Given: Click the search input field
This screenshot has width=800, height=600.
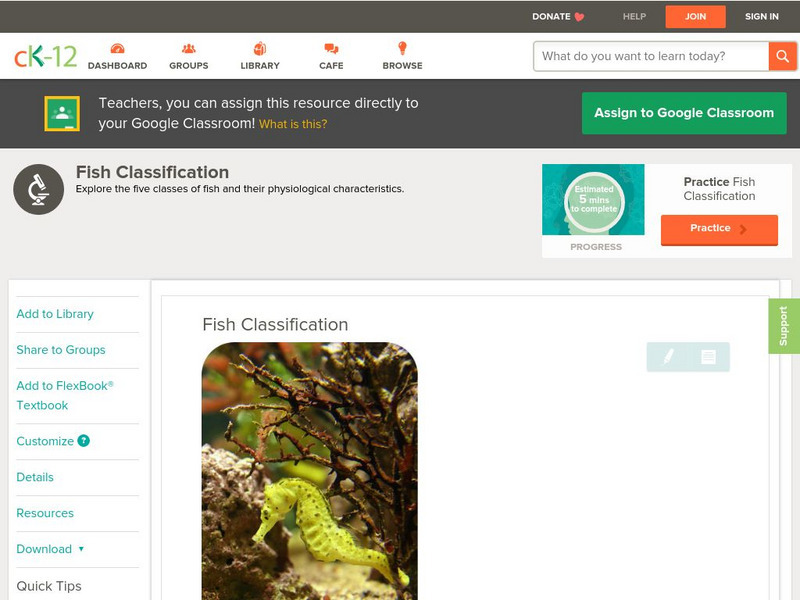Looking at the screenshot, I should pyautogui.click(x=651, y=56).
